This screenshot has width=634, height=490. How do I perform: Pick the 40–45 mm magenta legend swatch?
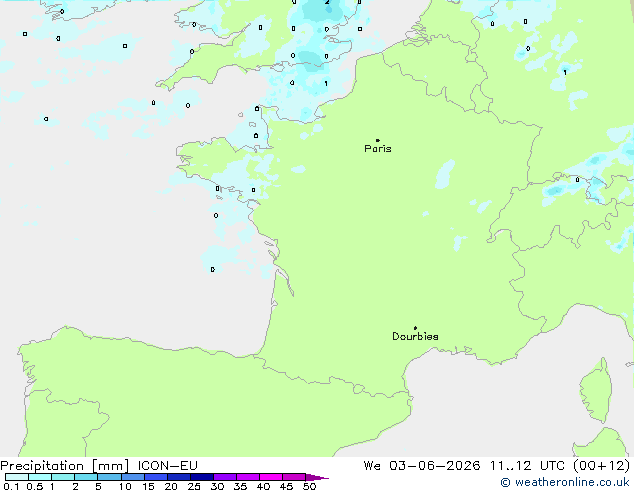271,477
